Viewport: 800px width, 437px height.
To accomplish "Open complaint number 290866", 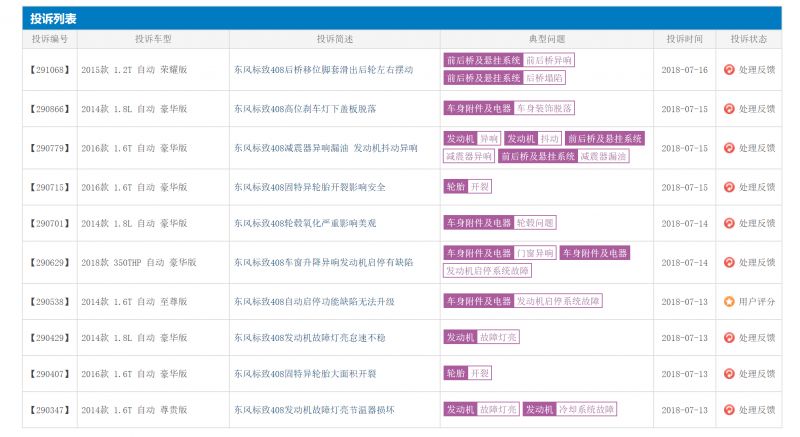I will pyautogui.click(x=49, y=109).
